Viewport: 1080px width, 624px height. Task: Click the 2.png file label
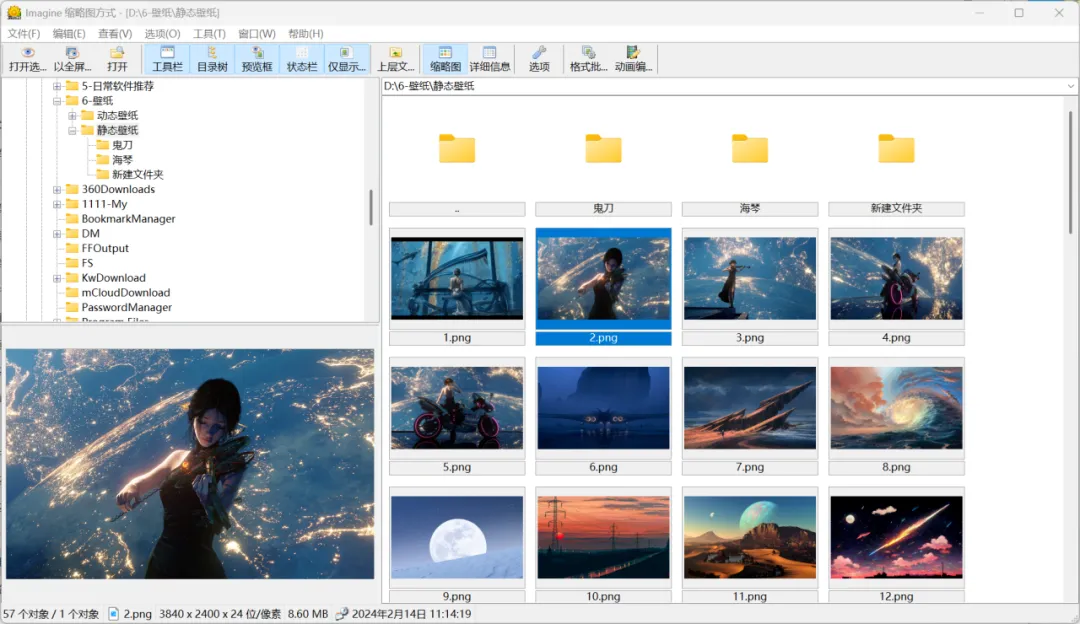click(603, 338)
